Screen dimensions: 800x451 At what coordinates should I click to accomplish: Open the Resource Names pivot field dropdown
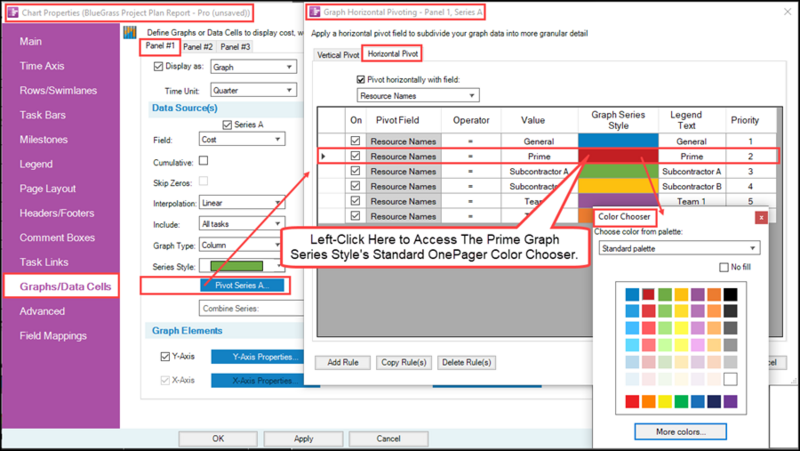tap(418, 95)
